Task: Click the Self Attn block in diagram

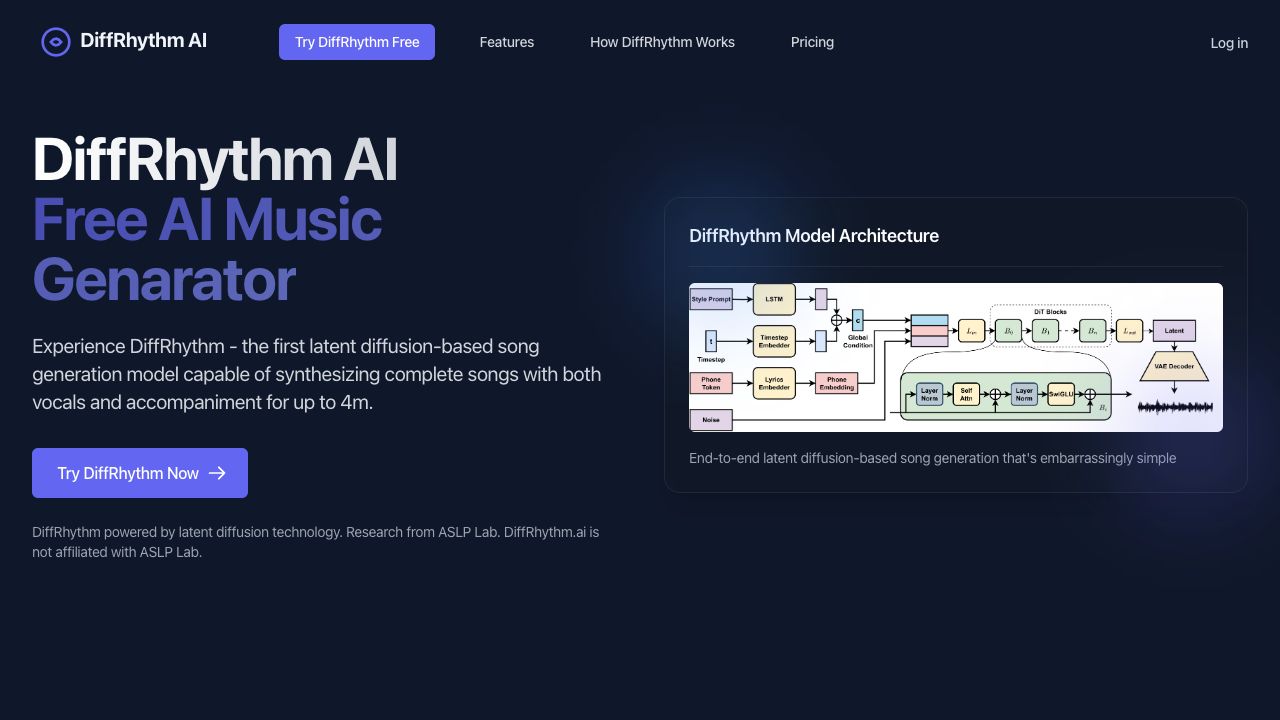Action: click(966, 394)
